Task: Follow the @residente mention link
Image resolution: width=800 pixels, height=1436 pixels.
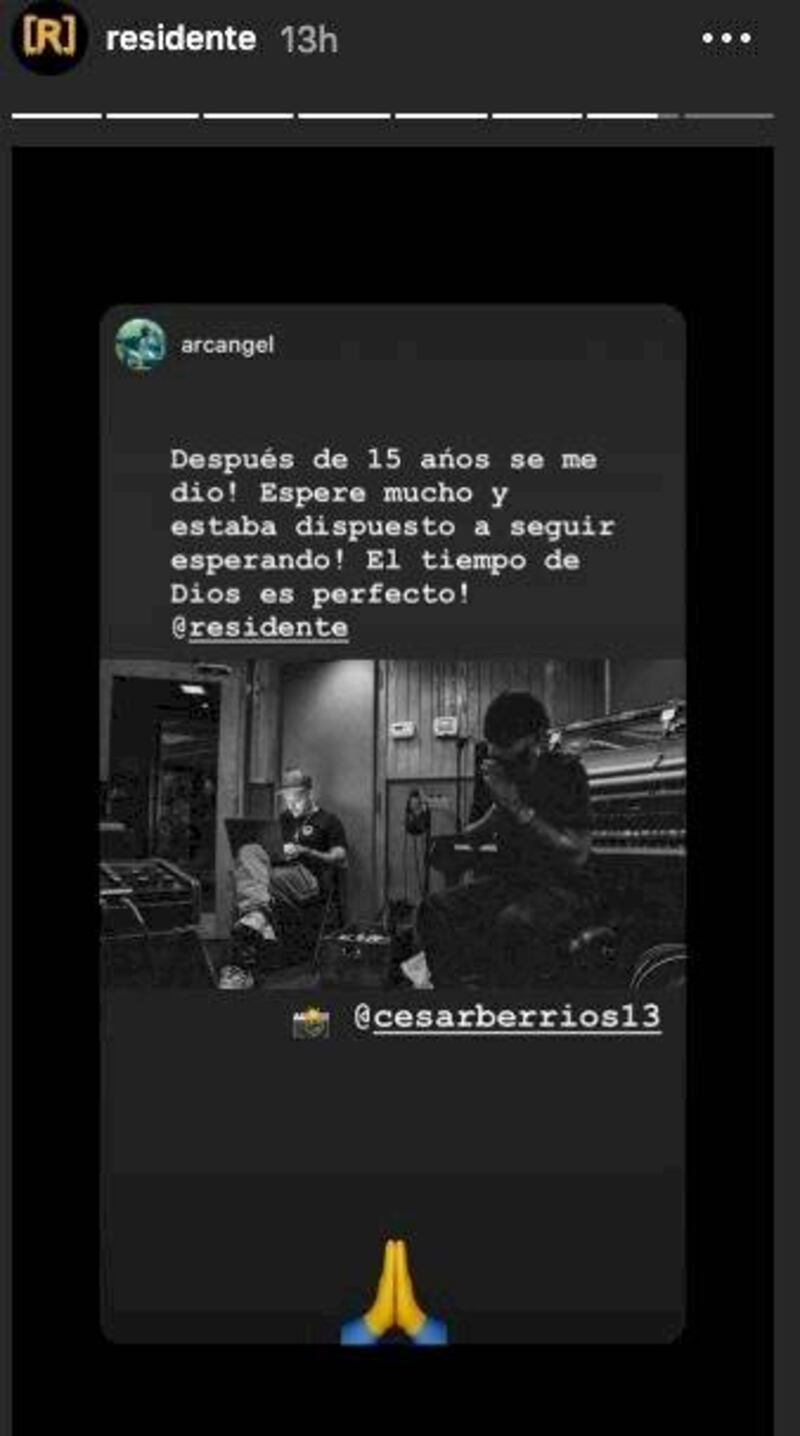Action: click(x=259, y=628)
